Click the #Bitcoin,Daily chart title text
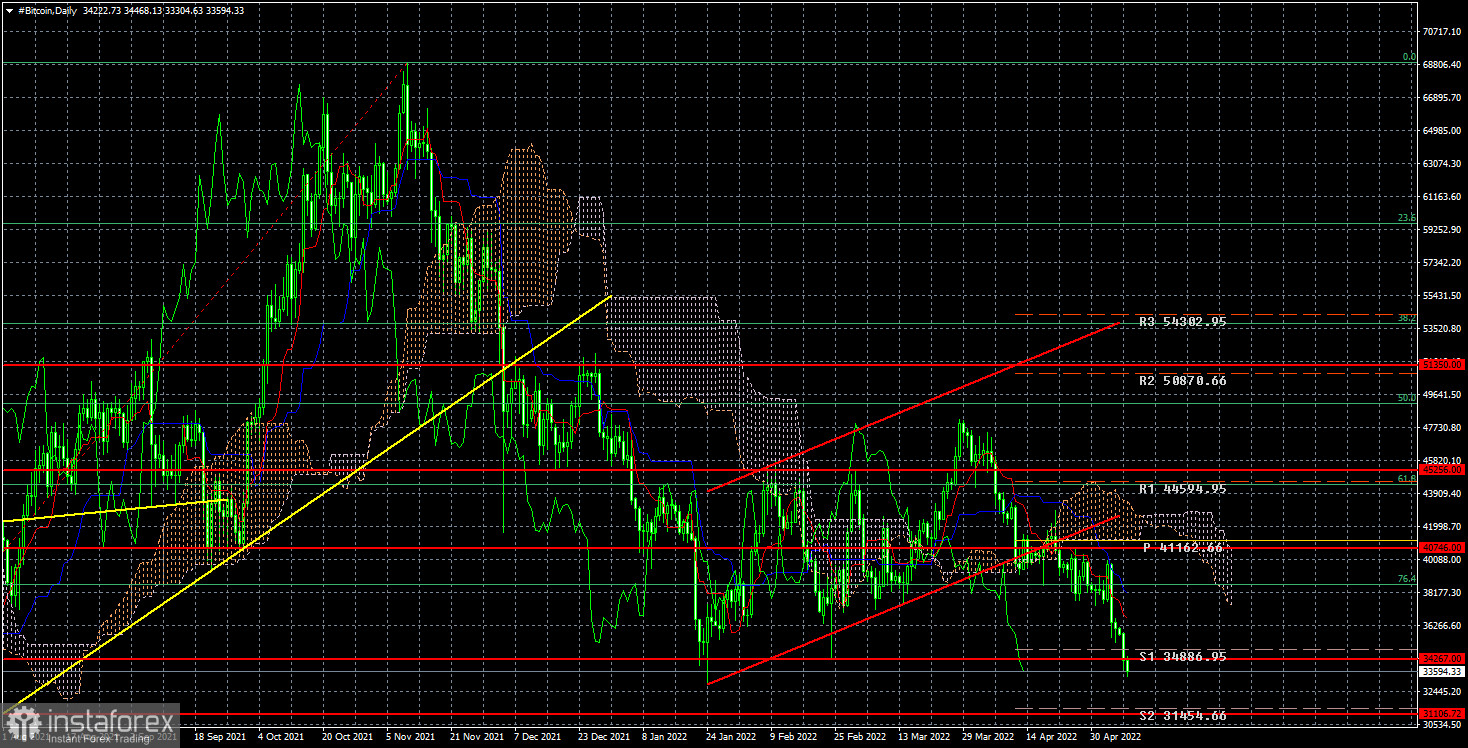Viewport: 1468px width, 748px height. [46, 10]
